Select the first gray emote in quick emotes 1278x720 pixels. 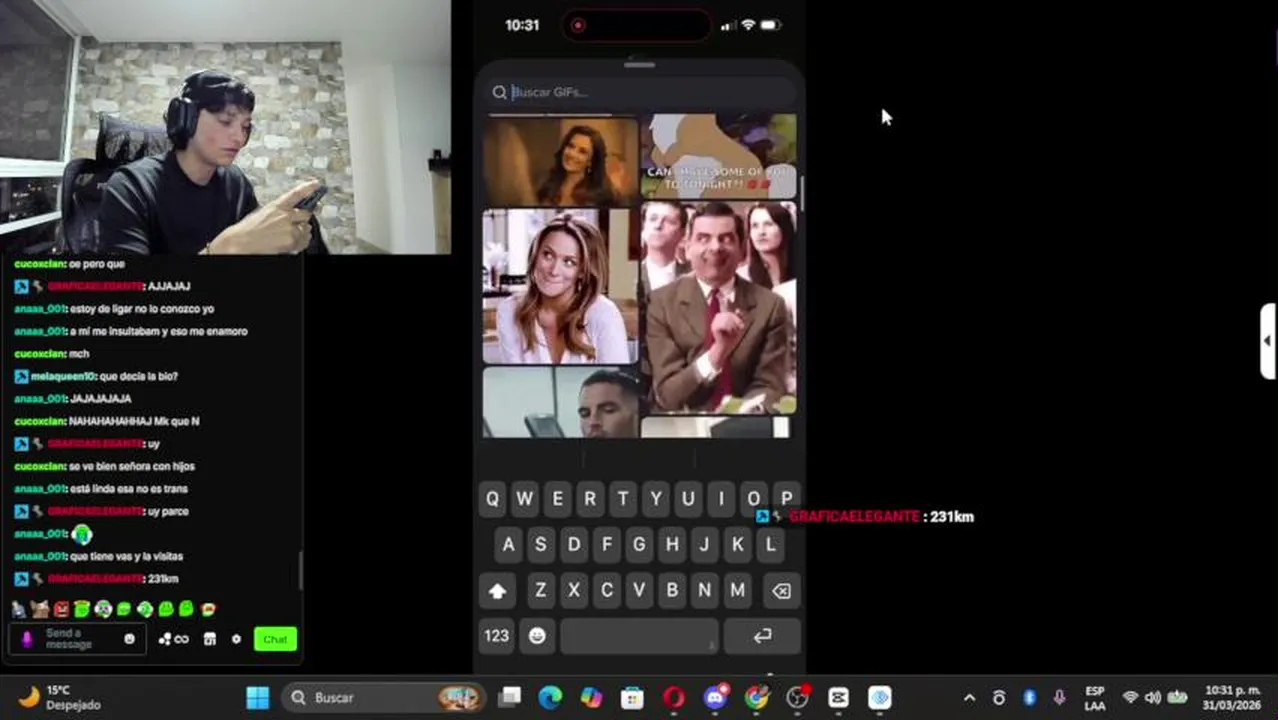point(19,608)
